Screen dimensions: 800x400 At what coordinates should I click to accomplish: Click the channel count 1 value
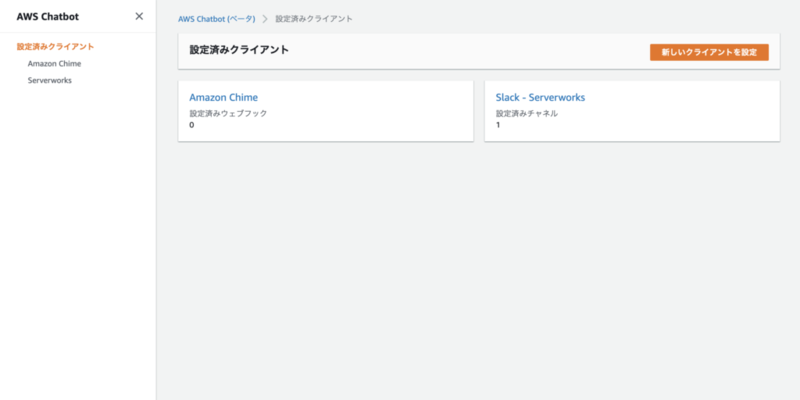click(498, 124)
